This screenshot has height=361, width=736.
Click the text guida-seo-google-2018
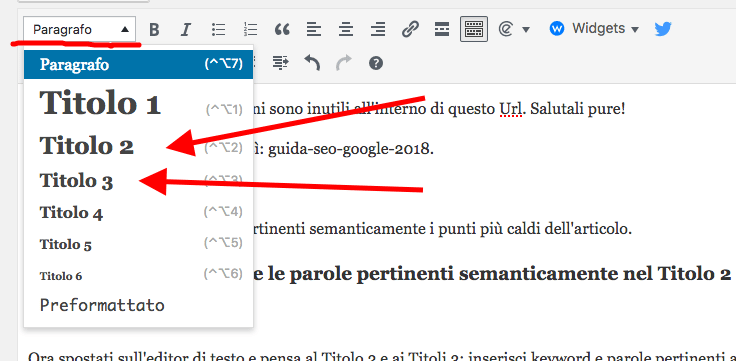(x=351, y=150)
